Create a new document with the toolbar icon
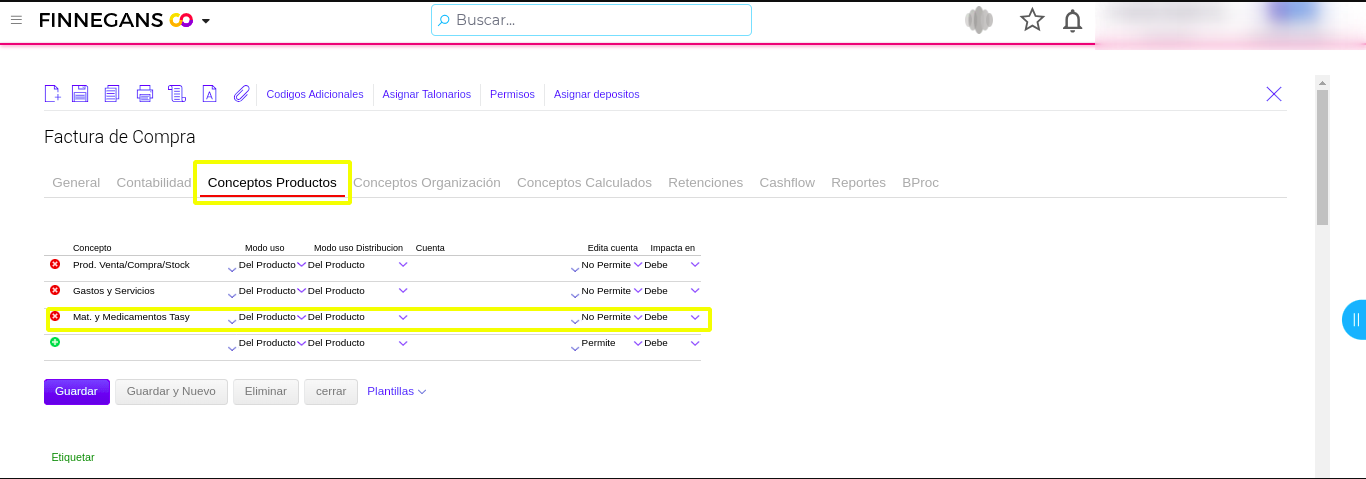 tap(53, 94)
